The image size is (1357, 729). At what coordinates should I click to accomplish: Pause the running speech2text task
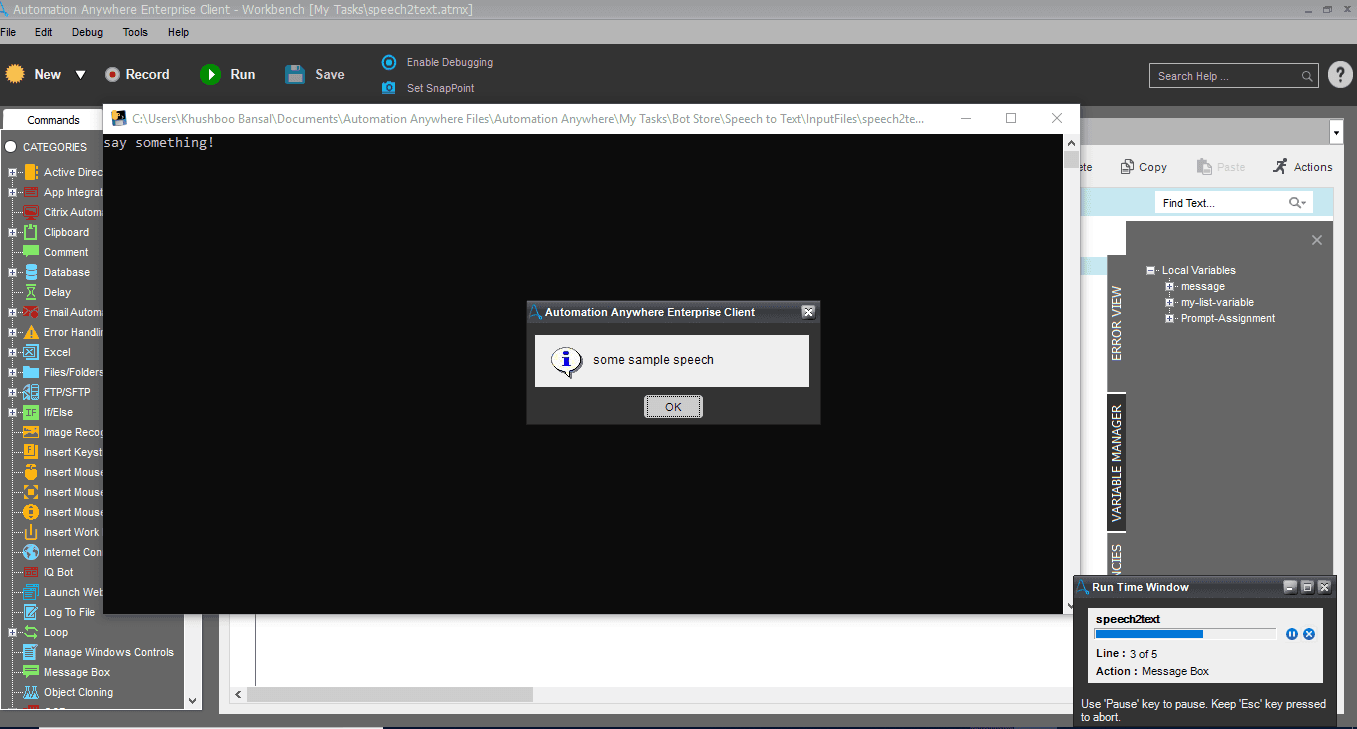pyautogui.click(x=1292, y=634)
